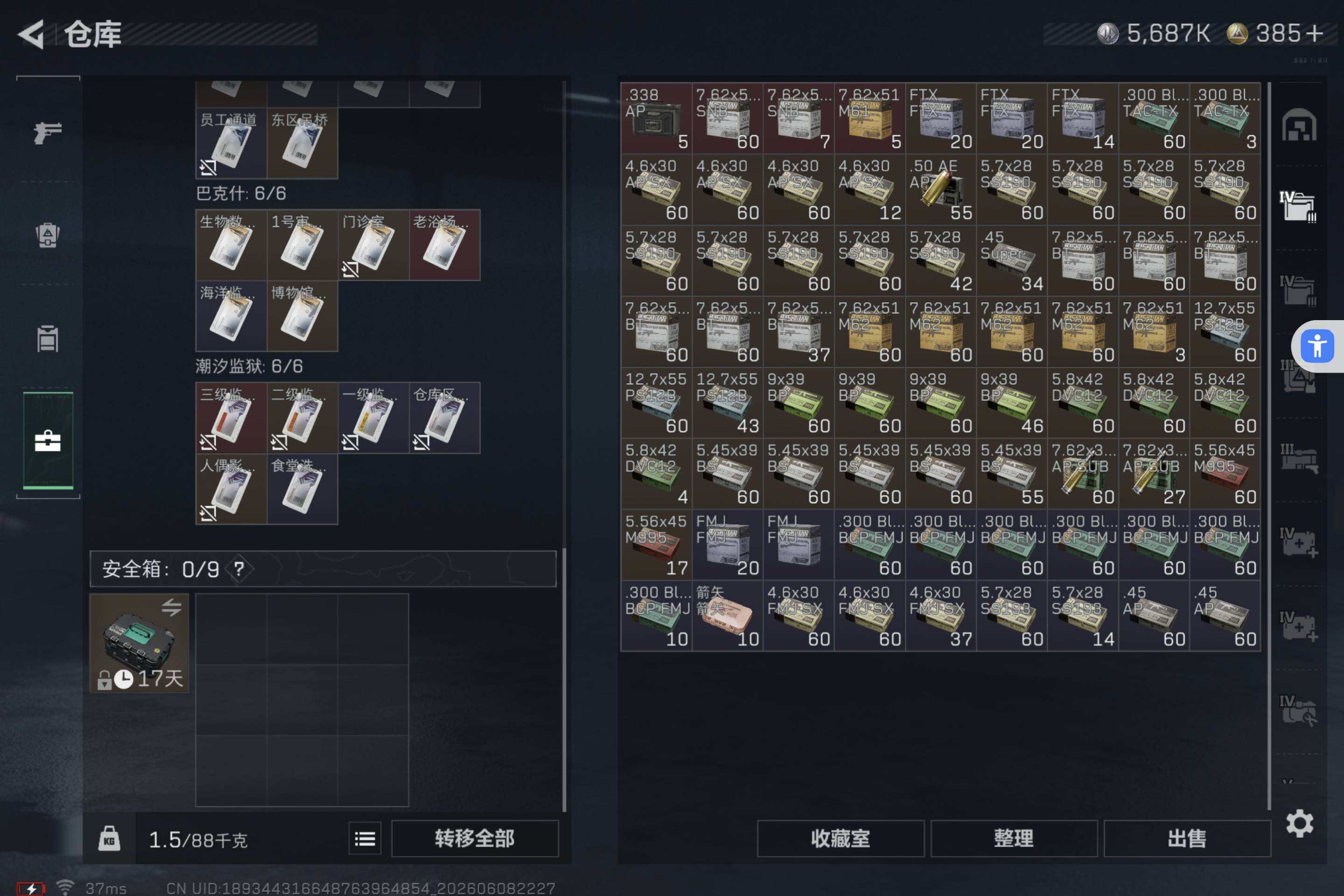The image size is (1344, 896).
Task: Open the accessibility floating button
Action: tap(1317, 346)
